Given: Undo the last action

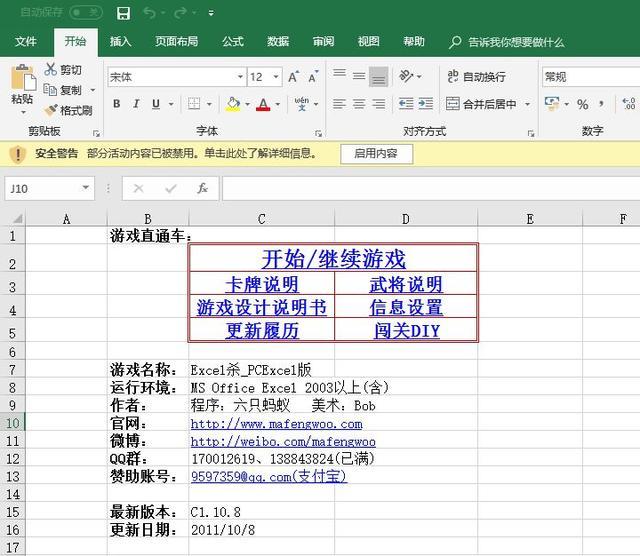Looking at the screenshot, I should (149, 13).
